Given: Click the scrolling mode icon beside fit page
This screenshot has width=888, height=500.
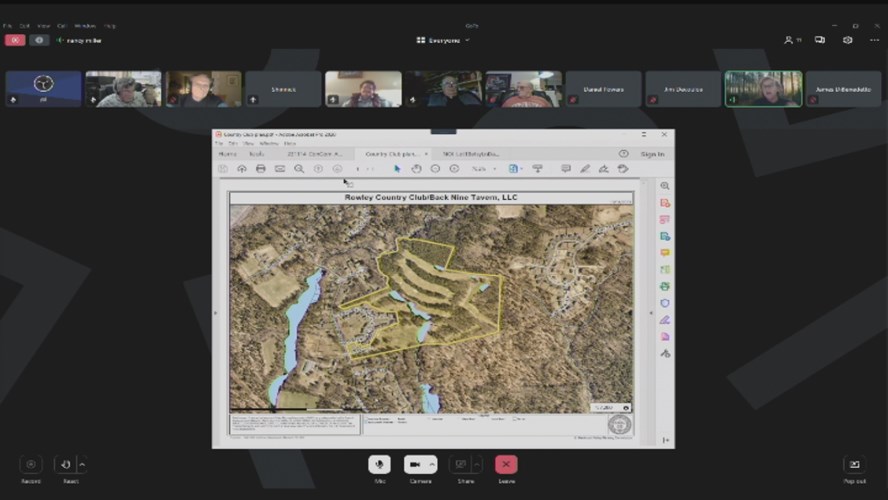Looking at the screenshot, I should (537, 169).
